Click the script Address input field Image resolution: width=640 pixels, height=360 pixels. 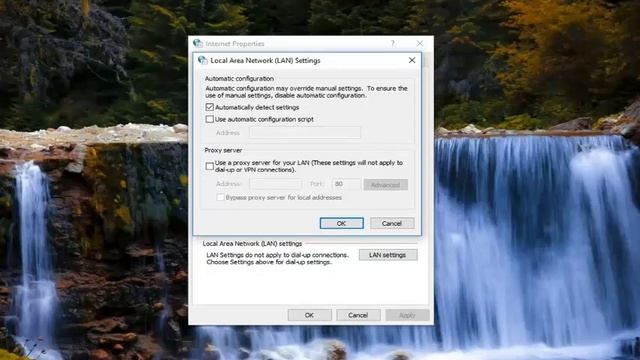305,133
